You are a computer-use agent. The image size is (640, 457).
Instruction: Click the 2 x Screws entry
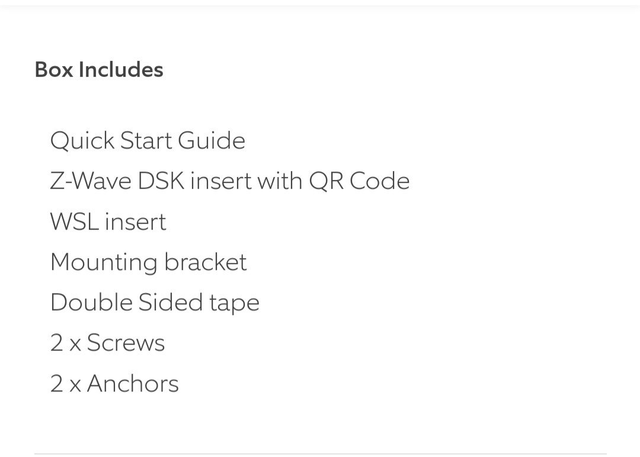(x=107, y=343)
